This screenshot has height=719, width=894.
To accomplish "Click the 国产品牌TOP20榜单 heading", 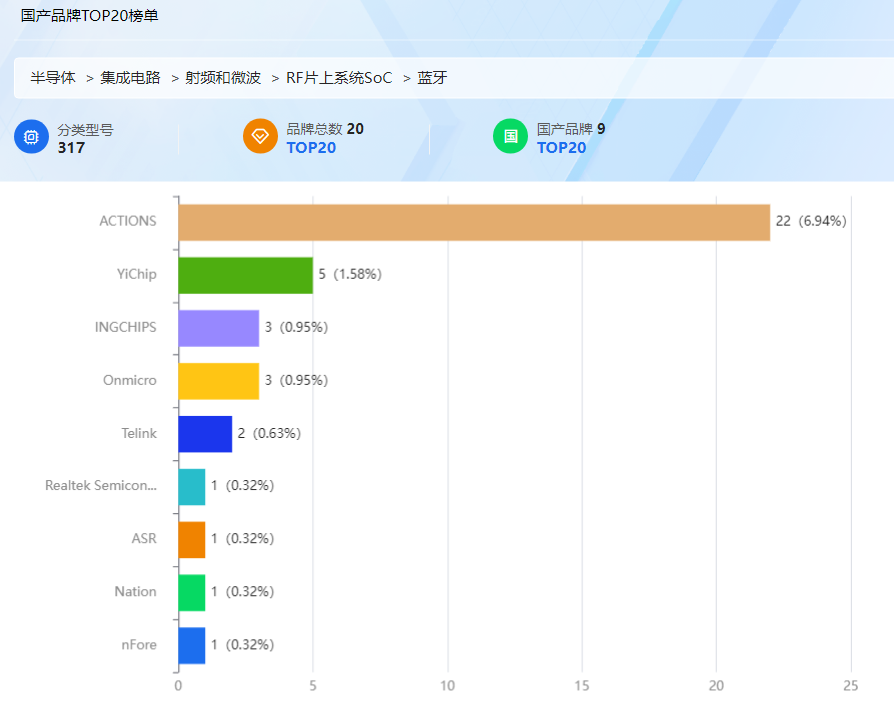I will point(90,15).
